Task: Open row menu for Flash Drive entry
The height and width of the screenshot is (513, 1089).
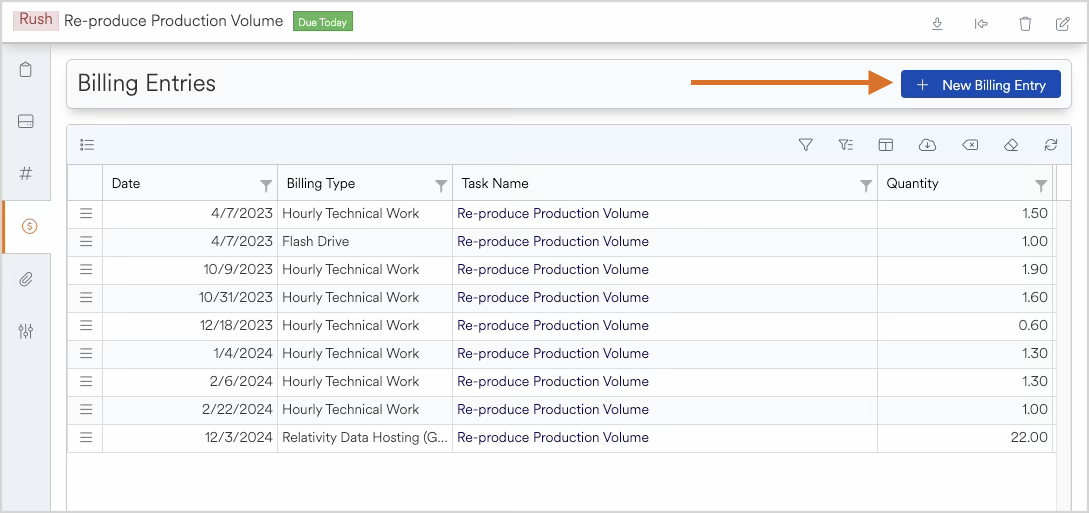Action: (x=85, y=242)
